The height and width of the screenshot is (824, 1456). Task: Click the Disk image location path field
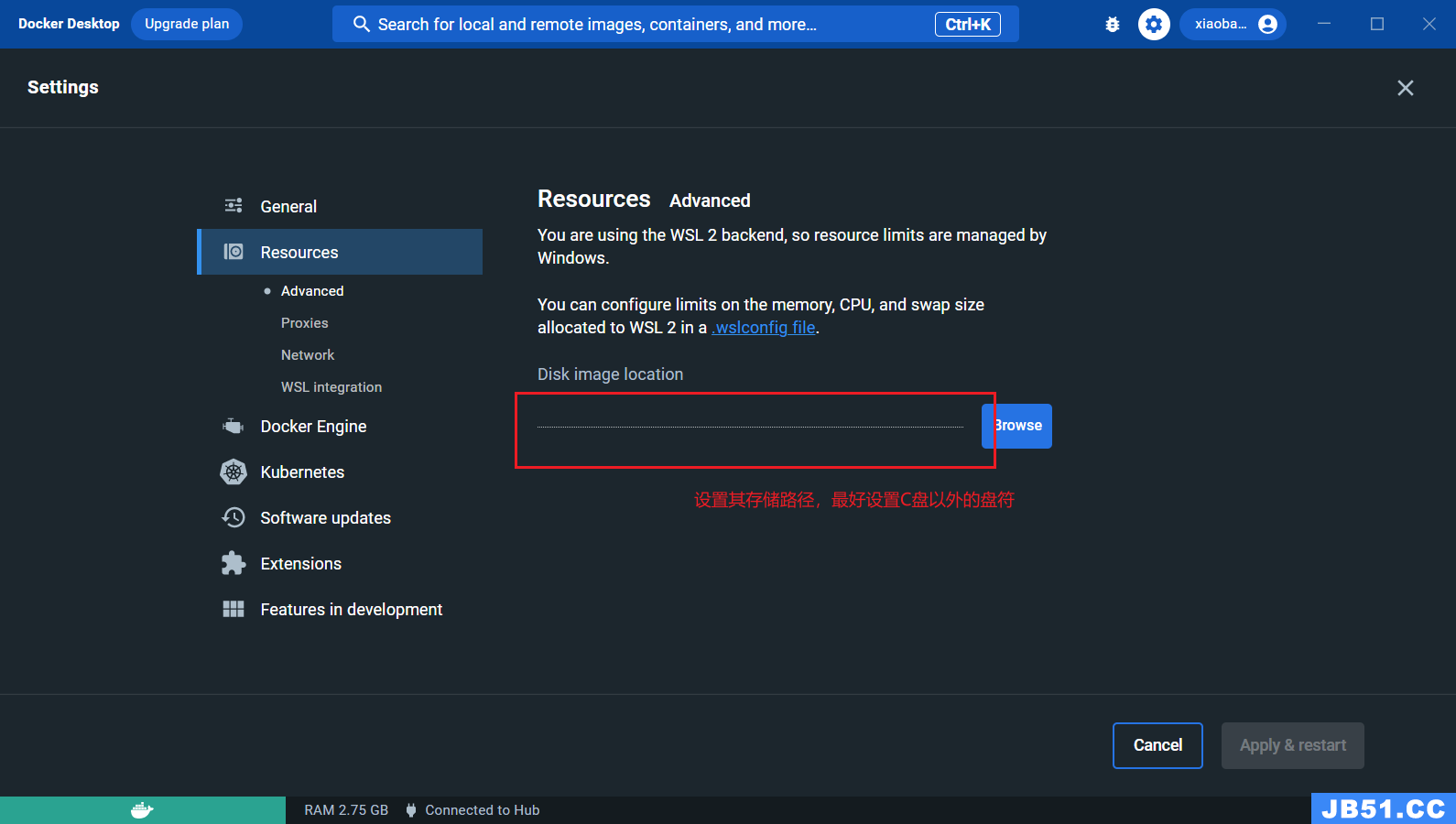[x=750, y=417]
